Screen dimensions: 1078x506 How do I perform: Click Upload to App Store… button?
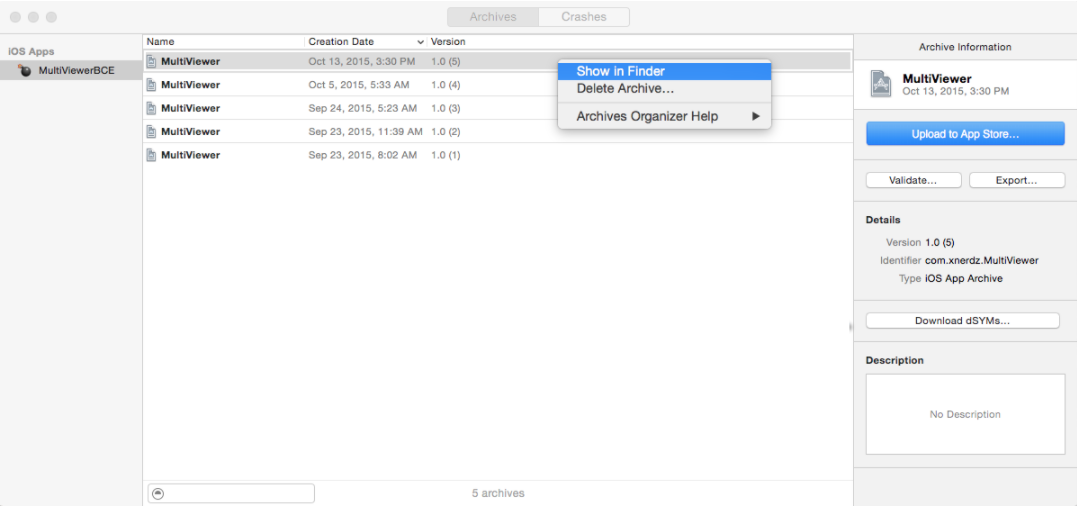(x=965, y=134)
